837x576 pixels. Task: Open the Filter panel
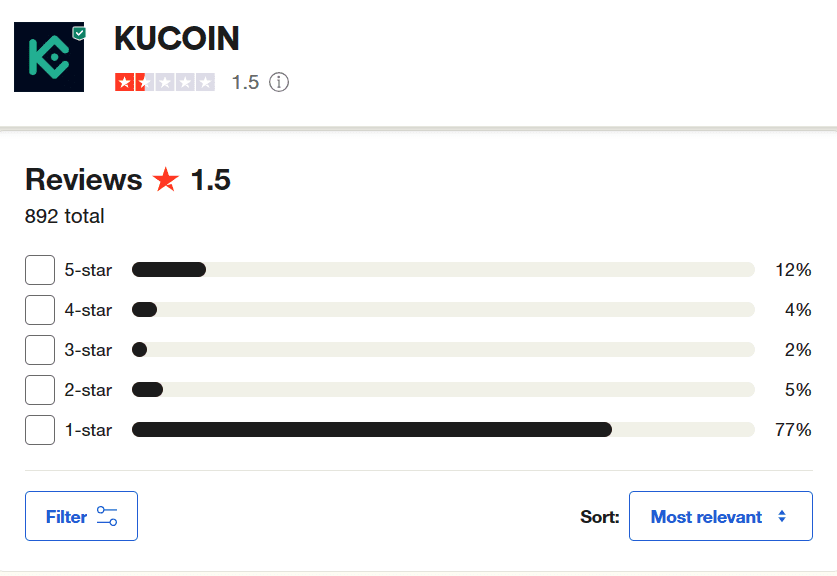[81, 515]
